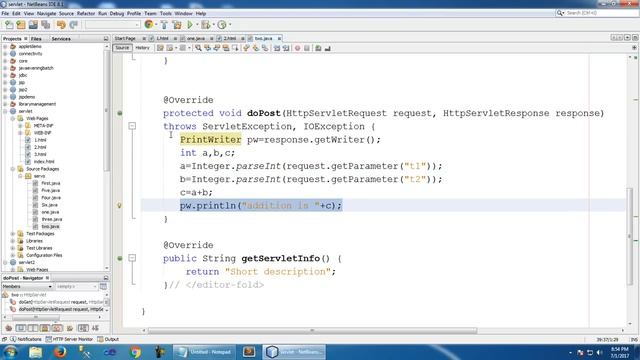640x360 pixels.
Task: Toggle Sort by Name in Navigator
Action: [x=83, y=328]
